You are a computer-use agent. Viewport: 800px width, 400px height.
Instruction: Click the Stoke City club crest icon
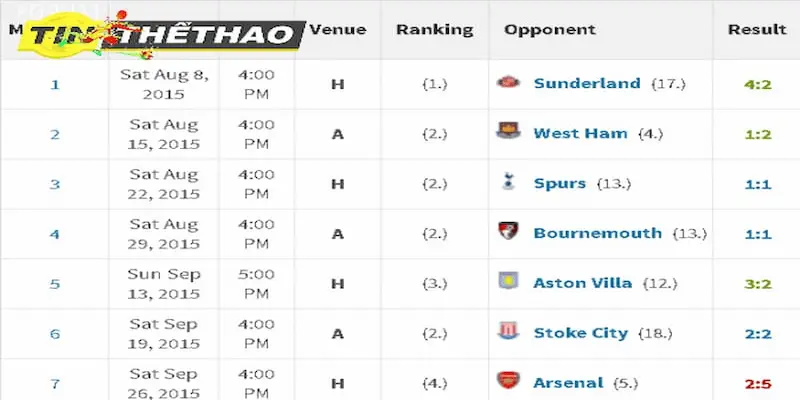508,331
